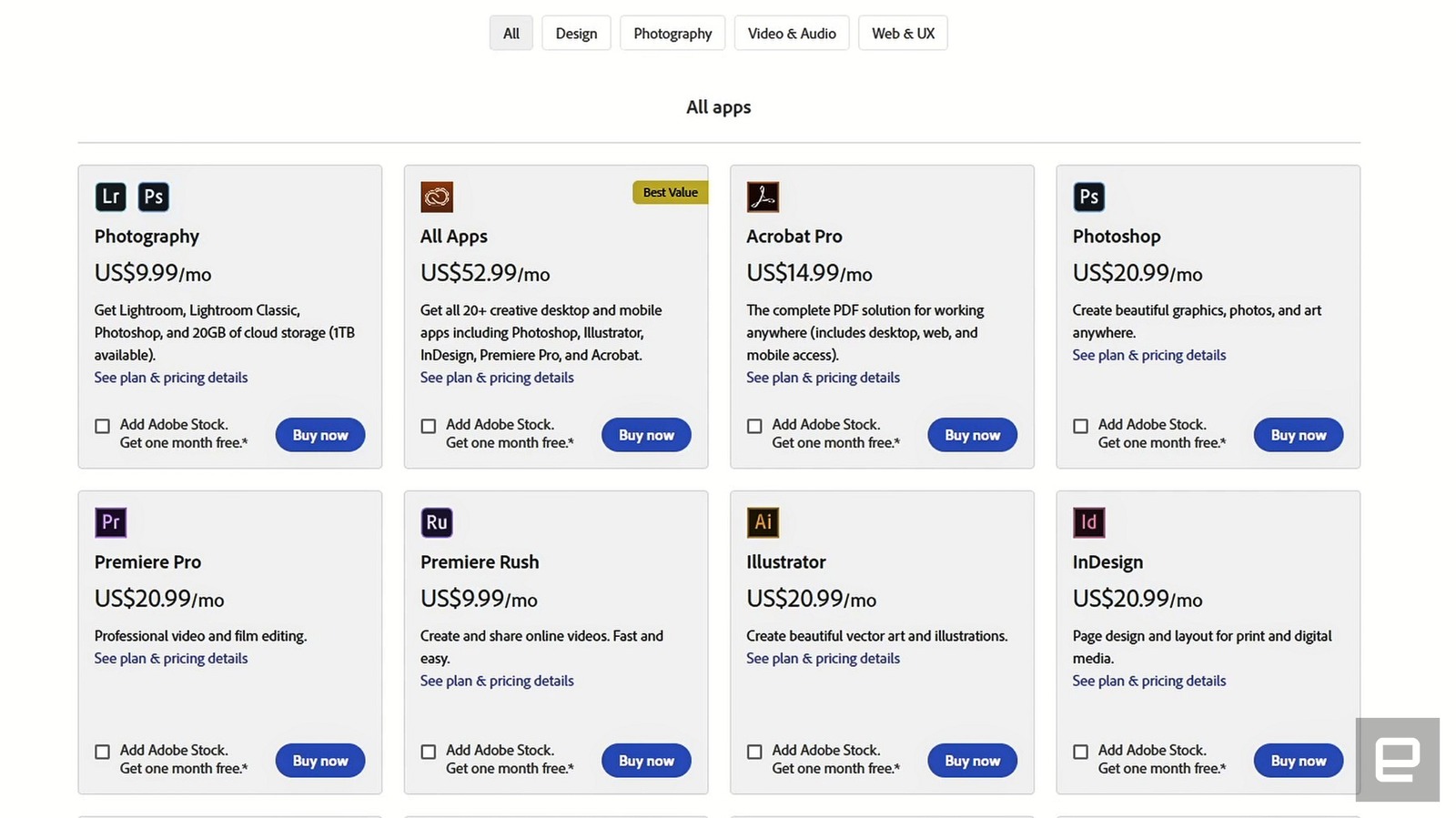
Task: Click the Creative Cloud All Apps icon
Action: pyautogui.click(x=437, y=197)
